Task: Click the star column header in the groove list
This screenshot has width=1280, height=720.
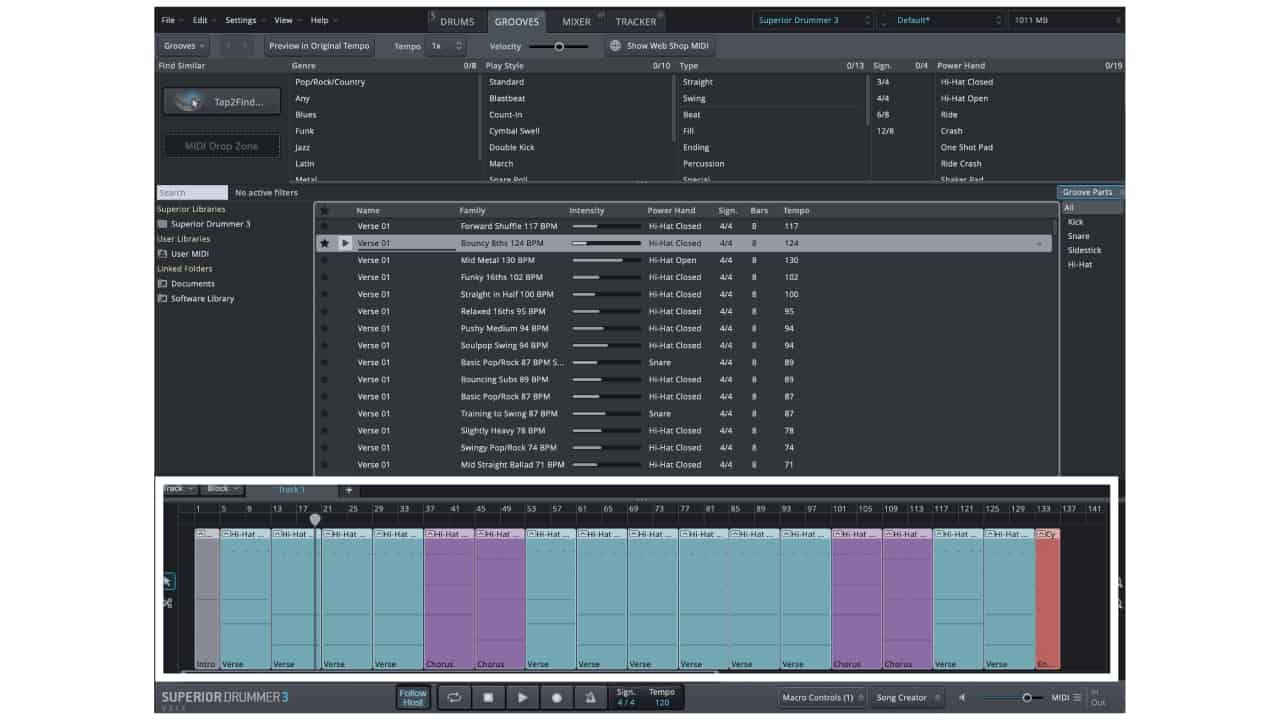Action: point(323,211)
